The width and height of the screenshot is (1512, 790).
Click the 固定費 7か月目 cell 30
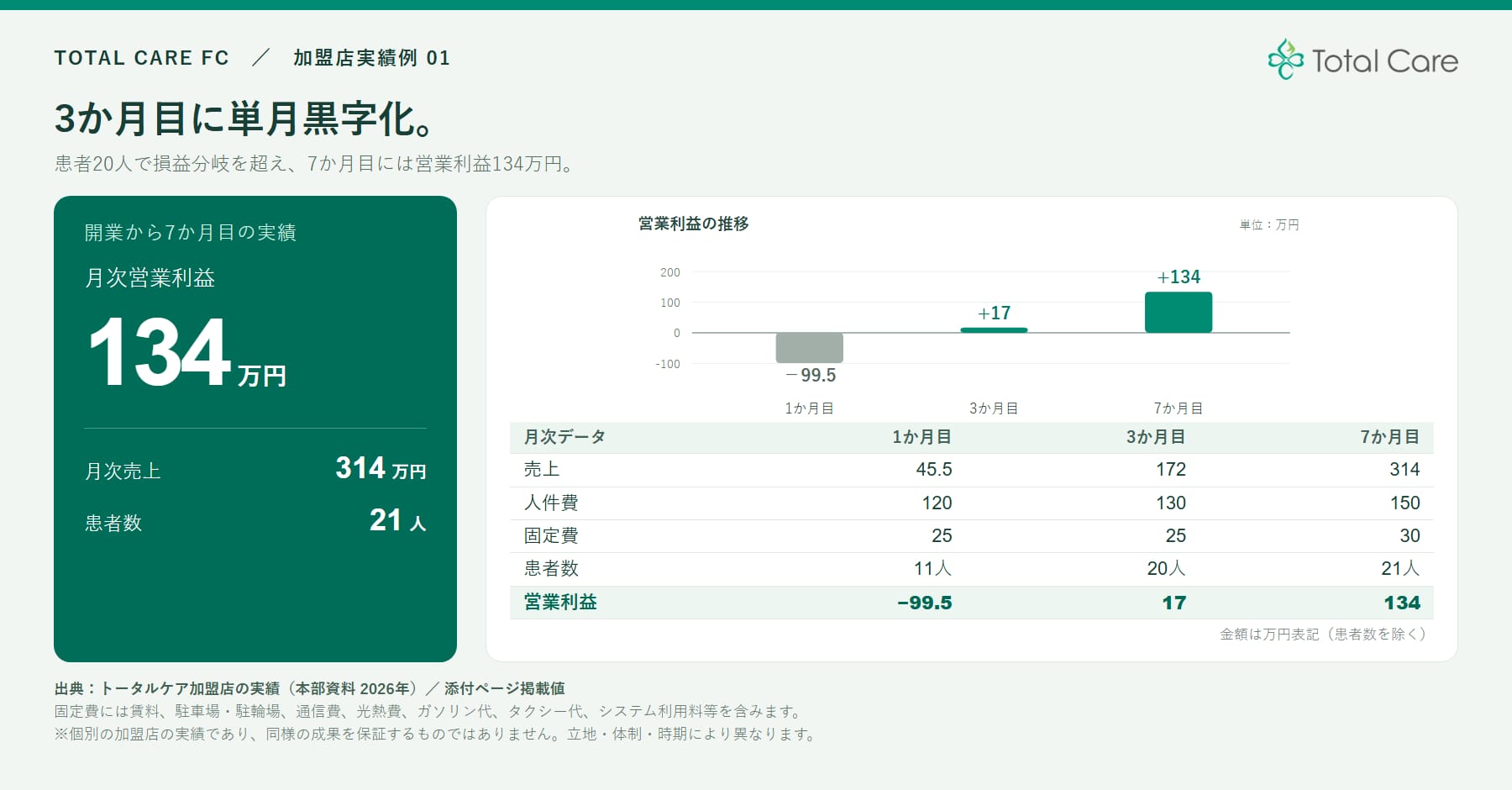click(x=1410, y=536)
